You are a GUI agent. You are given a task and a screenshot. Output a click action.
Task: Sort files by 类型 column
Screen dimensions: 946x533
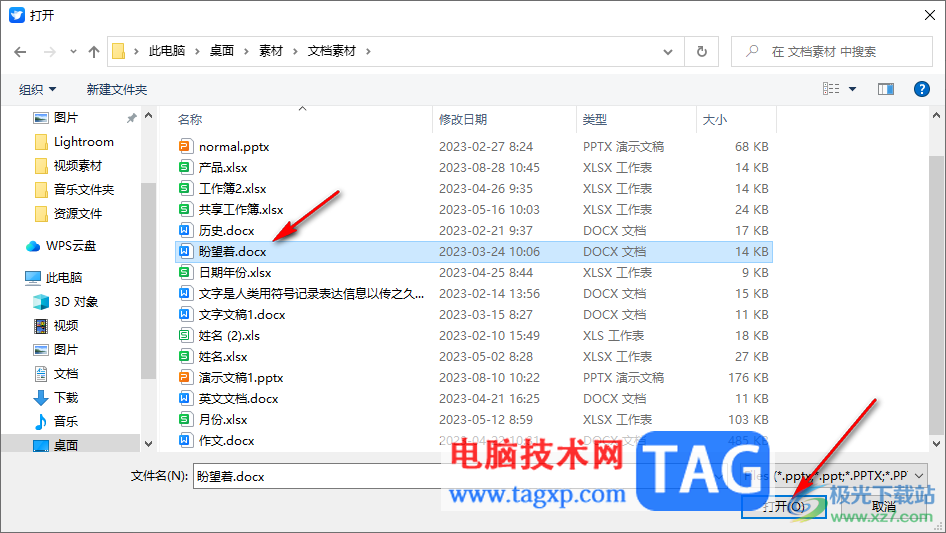click(595, 120)
